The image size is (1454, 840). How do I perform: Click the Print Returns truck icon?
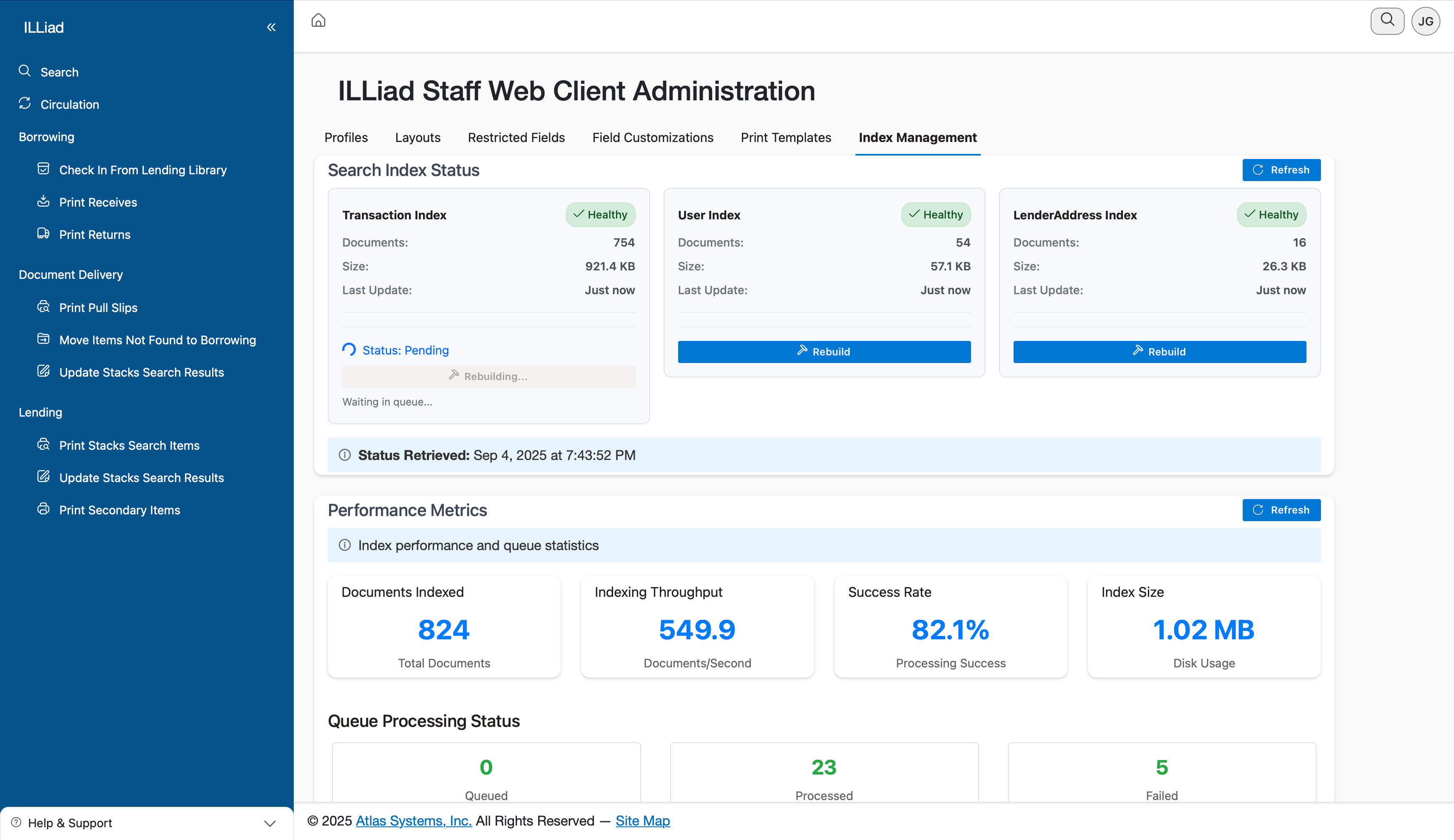click(43, 233)
